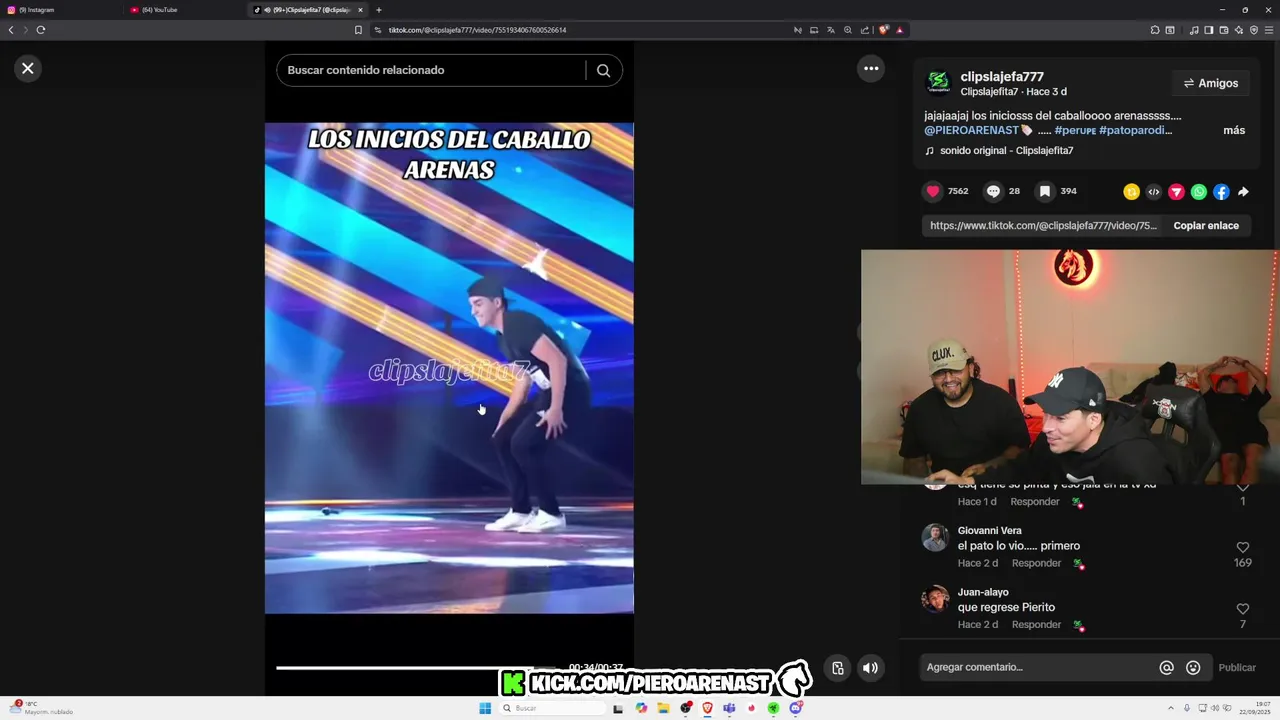
Task: Pause the playing TikTok video
Action: 449,368
